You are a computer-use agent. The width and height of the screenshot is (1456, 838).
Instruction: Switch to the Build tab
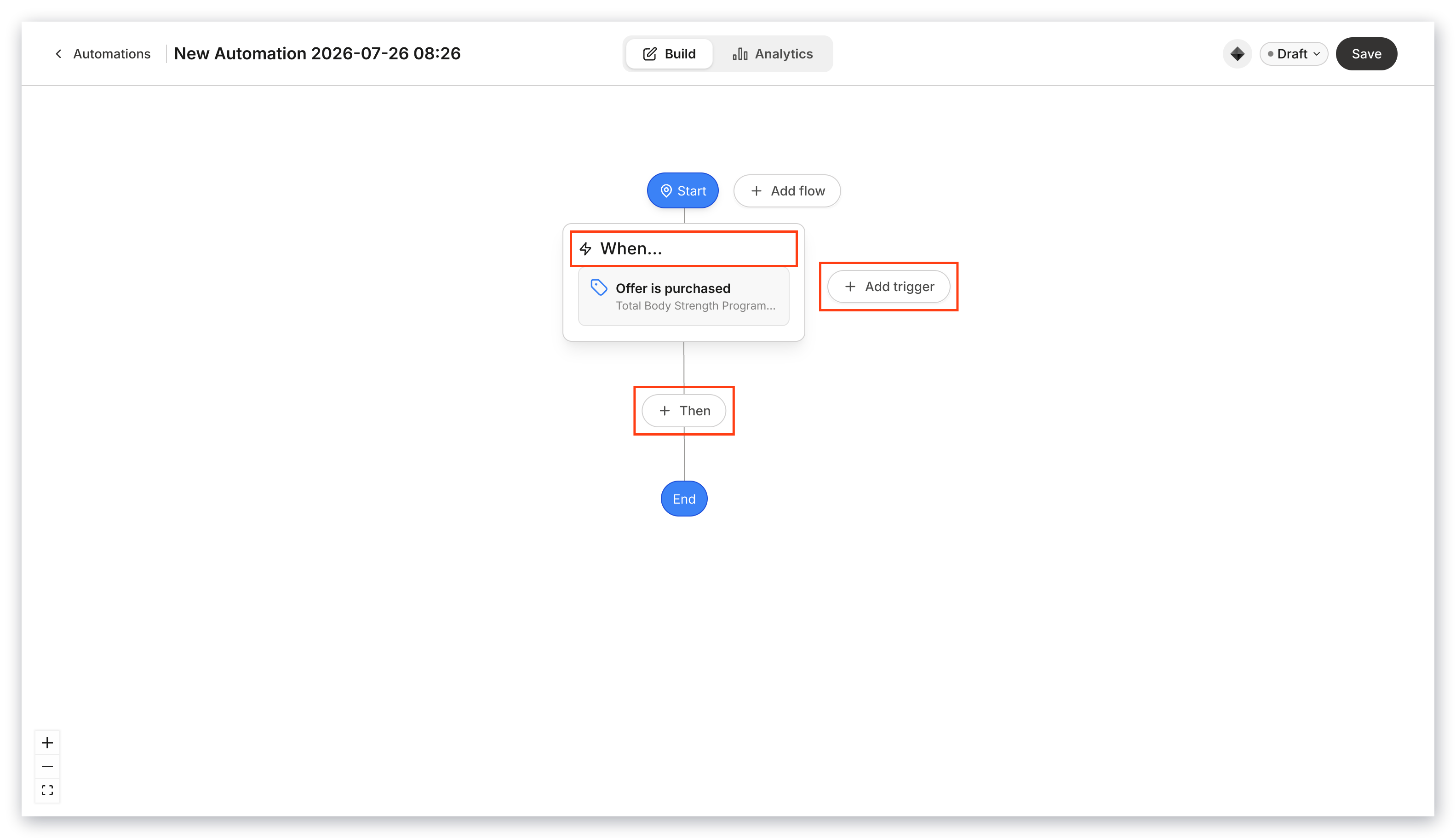(x=669, y=53)
